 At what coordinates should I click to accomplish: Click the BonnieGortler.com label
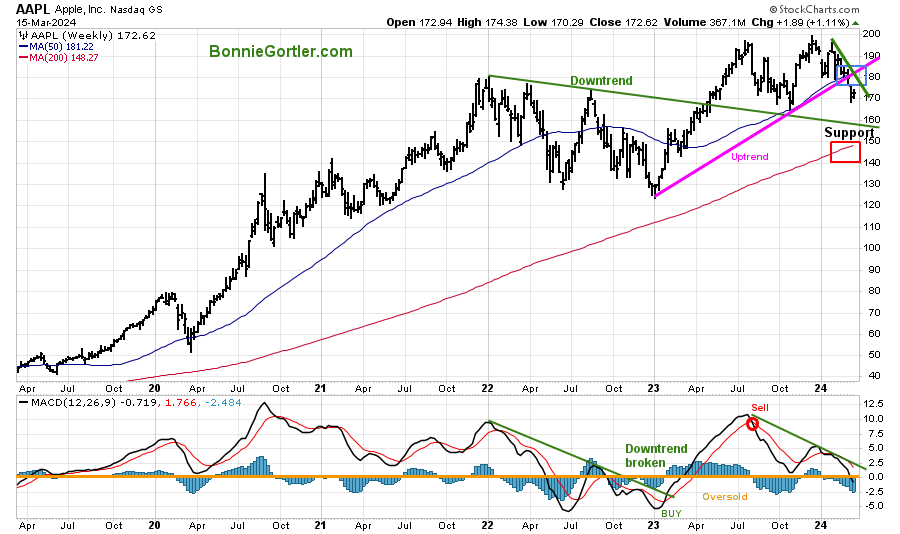coord(281,52)
